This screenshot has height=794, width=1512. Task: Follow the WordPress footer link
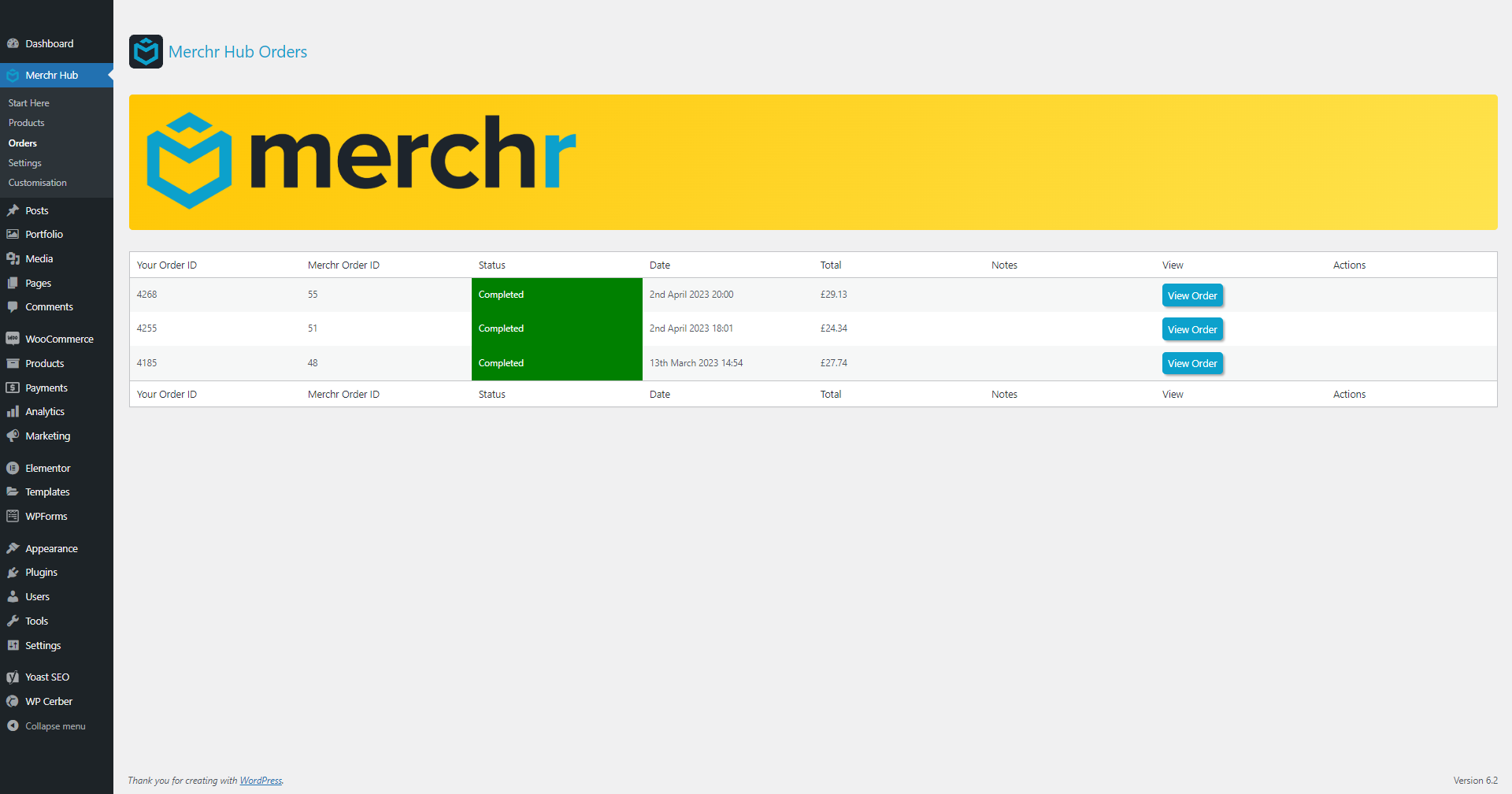pyautogui.click(x=261, y=781)
